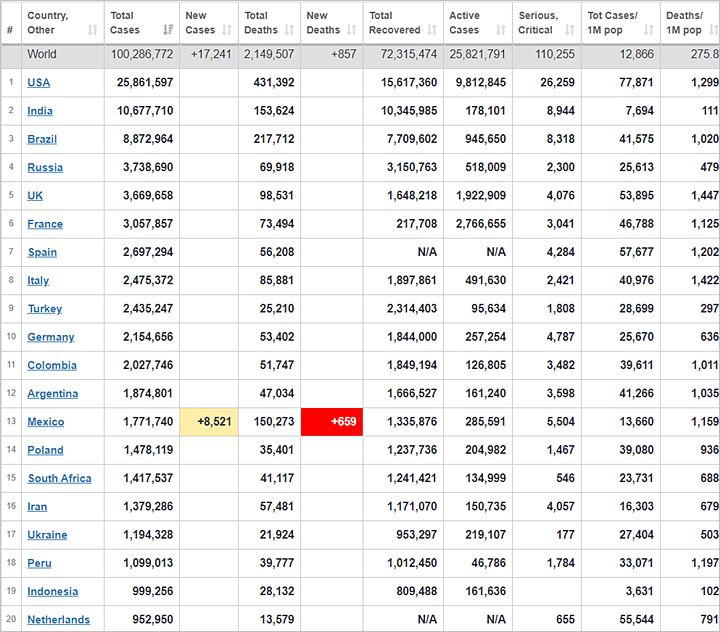Open the Brazil country link

[x=42, y=139]
